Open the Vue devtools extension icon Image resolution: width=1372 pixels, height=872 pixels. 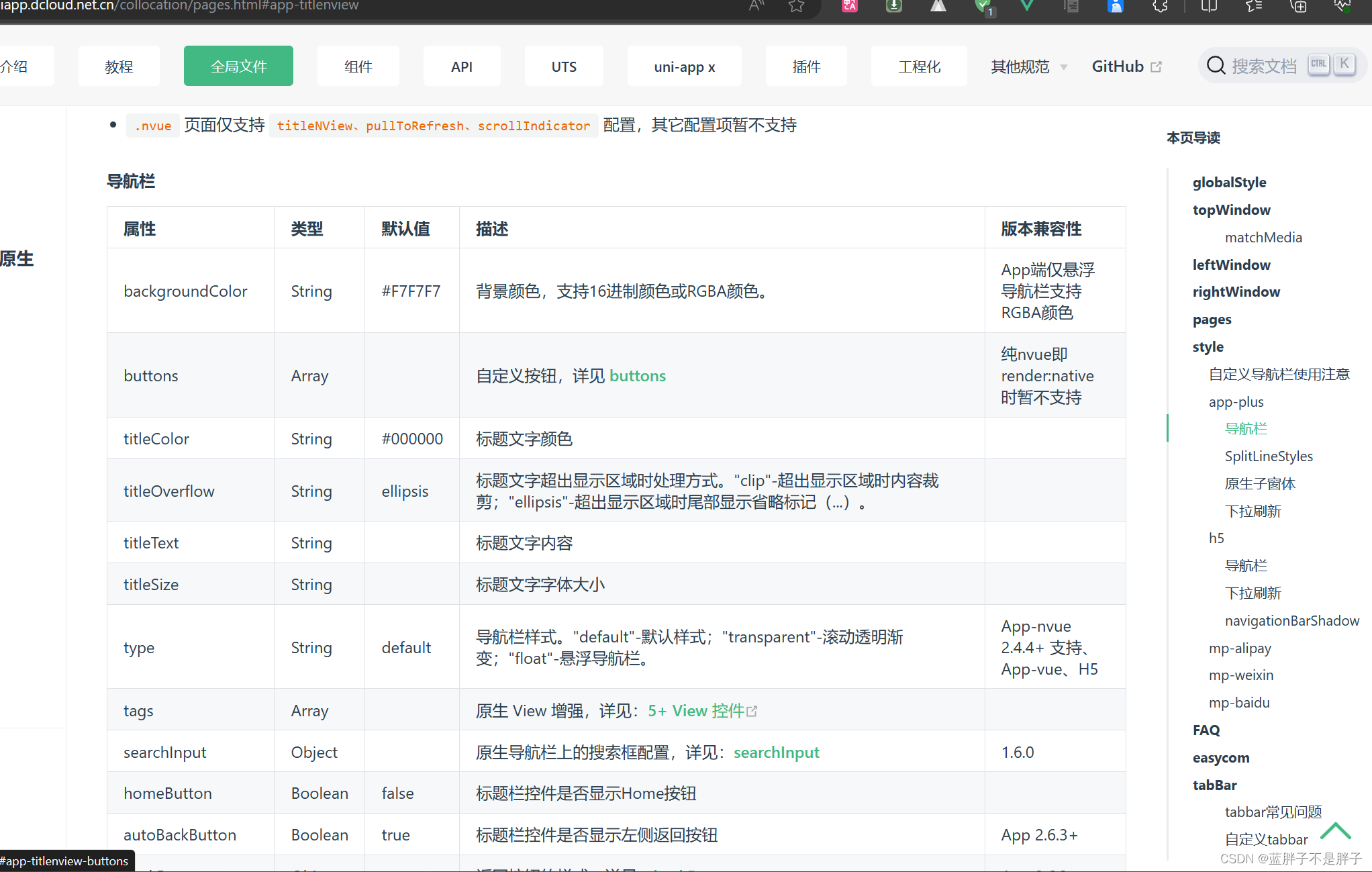(1026, 5)
